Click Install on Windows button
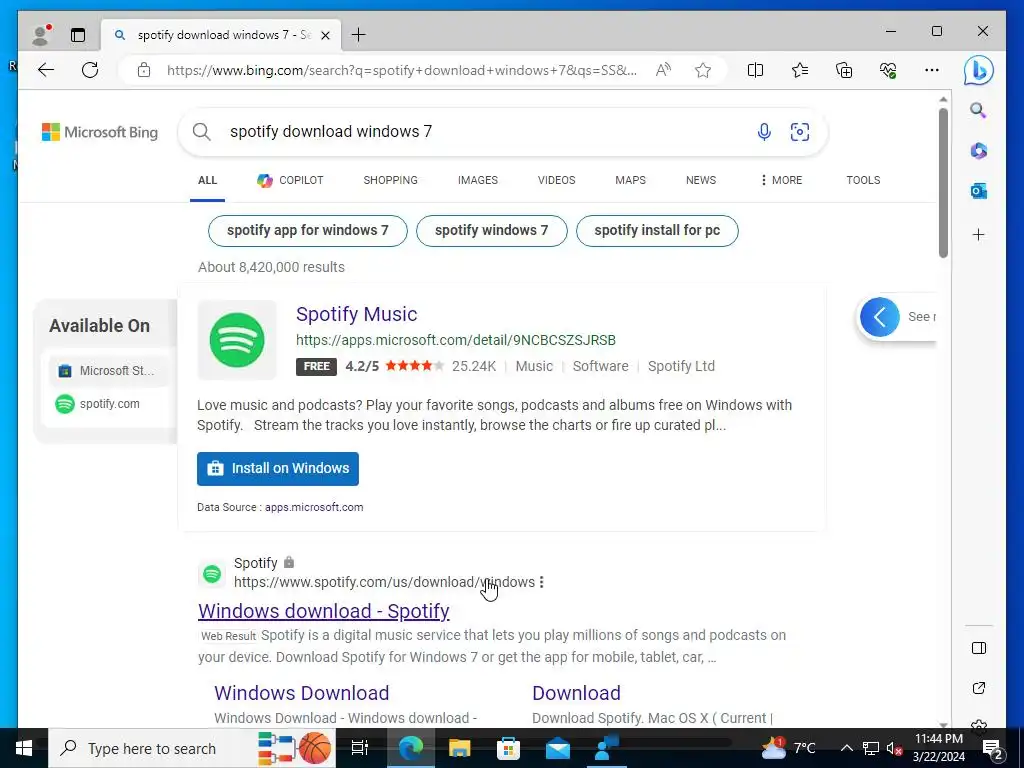Screen dimensions: 1024x768 click(x=278, y=469)
